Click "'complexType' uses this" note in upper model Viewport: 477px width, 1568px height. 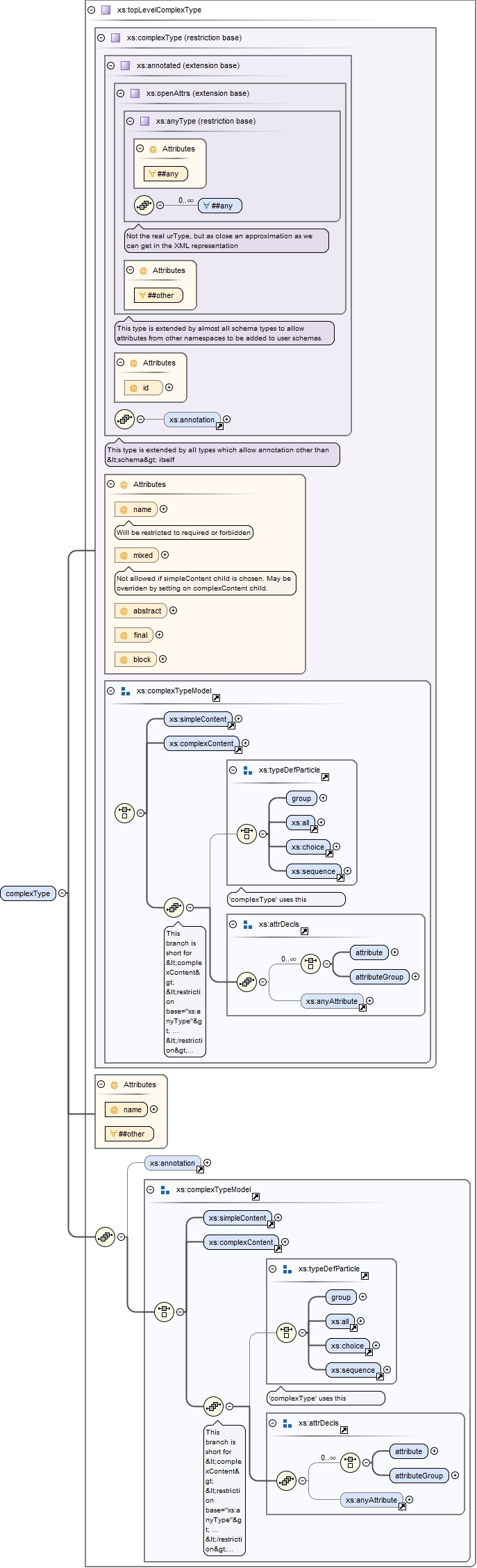286,899
